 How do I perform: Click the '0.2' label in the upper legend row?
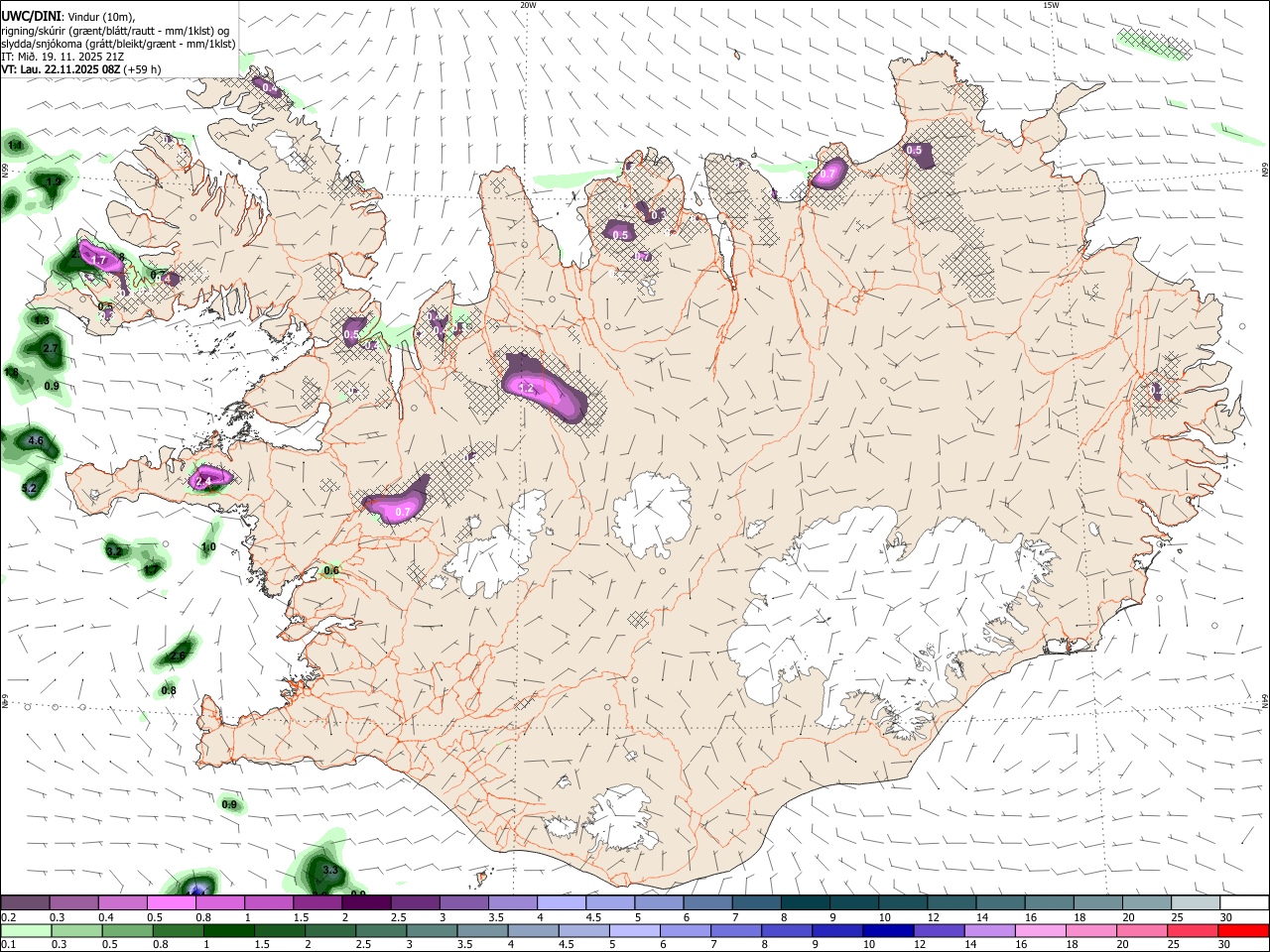click(x=8, y=917)
